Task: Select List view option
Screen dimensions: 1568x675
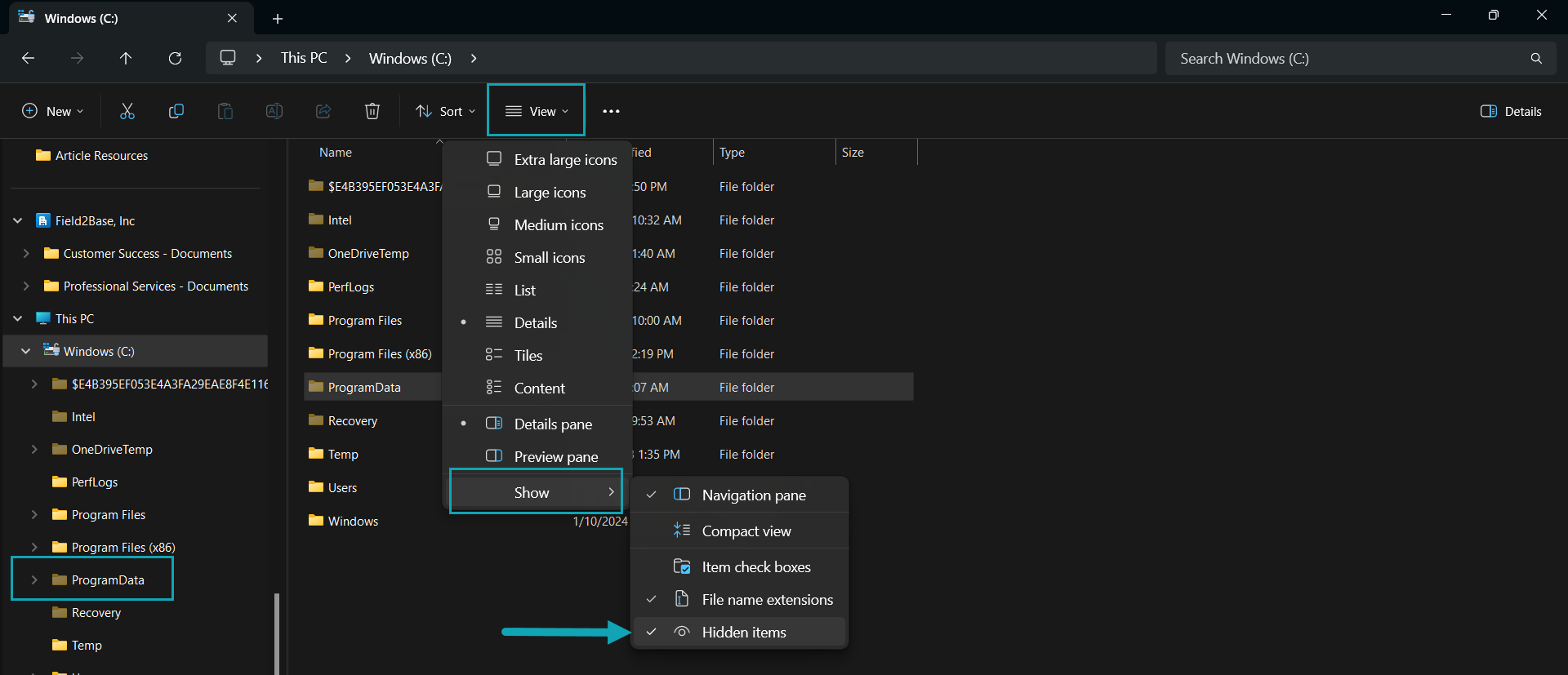Action: tap(538, 290)
